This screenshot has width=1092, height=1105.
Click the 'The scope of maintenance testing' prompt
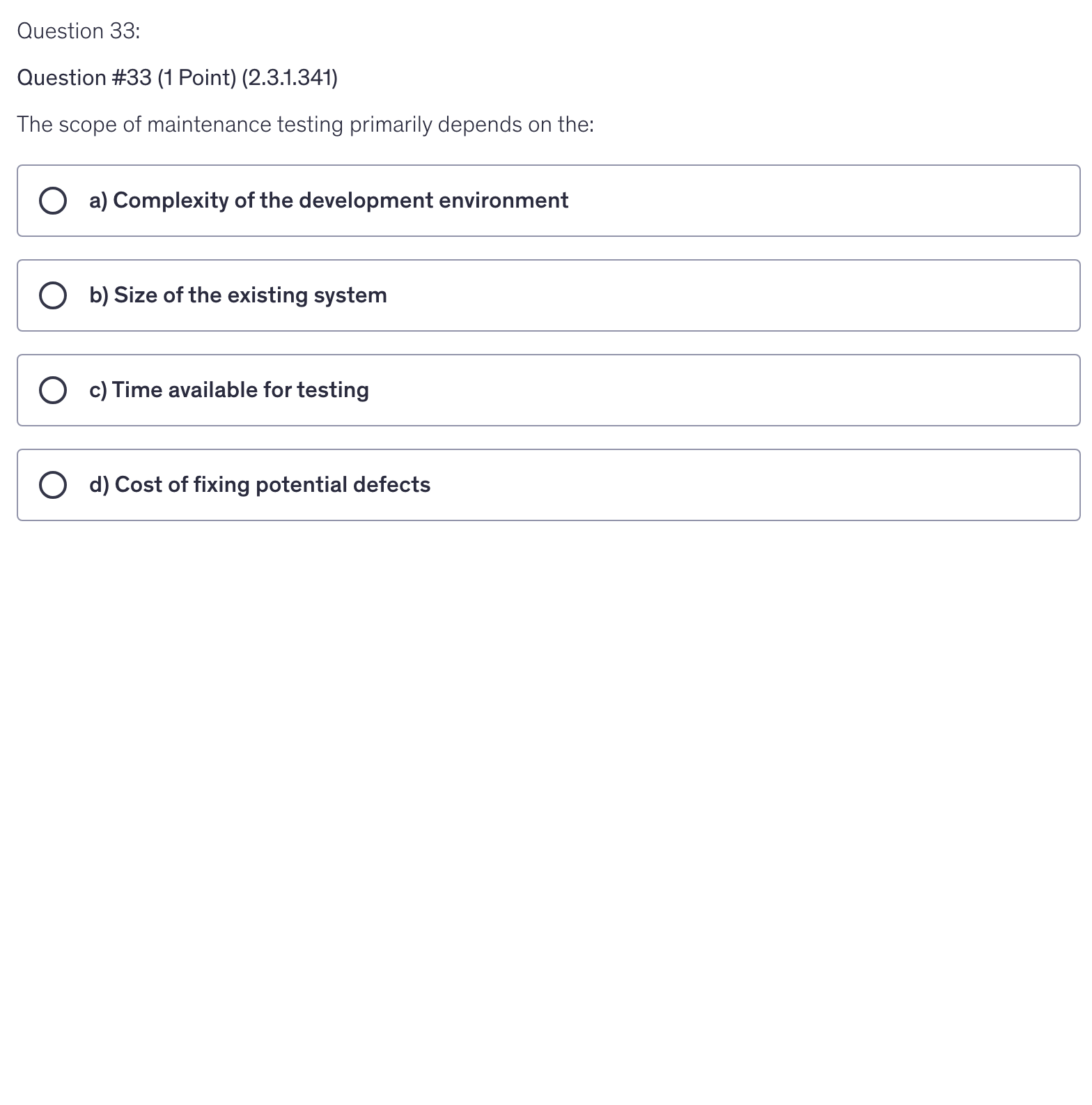180,125
